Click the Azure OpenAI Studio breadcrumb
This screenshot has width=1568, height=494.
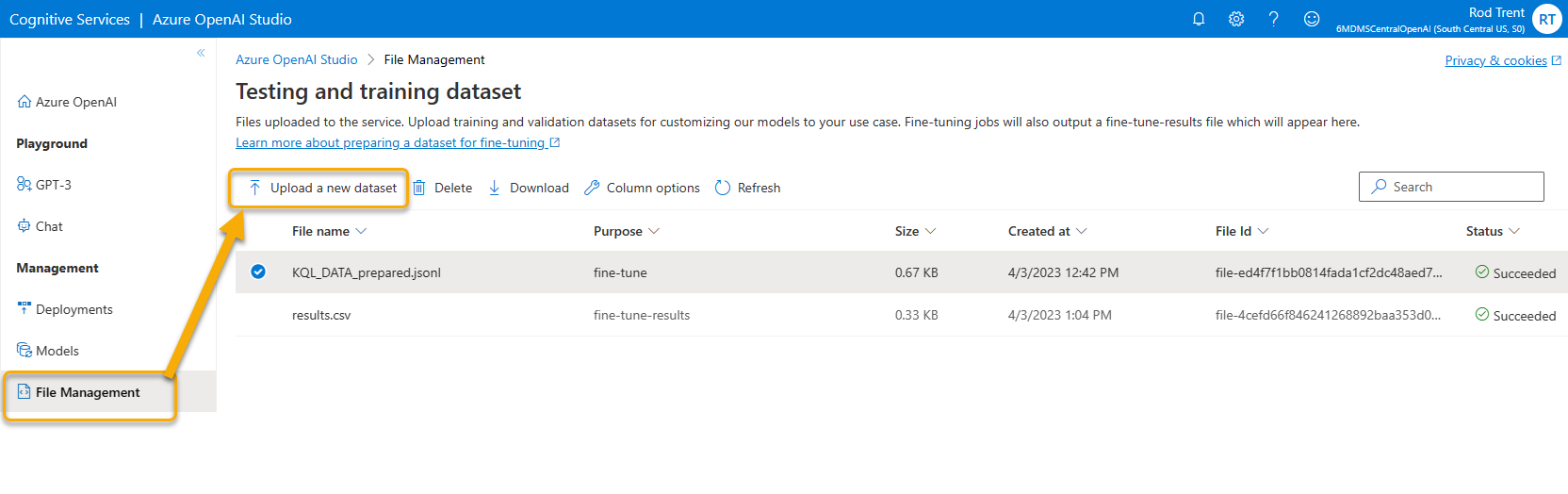[296, 59]
